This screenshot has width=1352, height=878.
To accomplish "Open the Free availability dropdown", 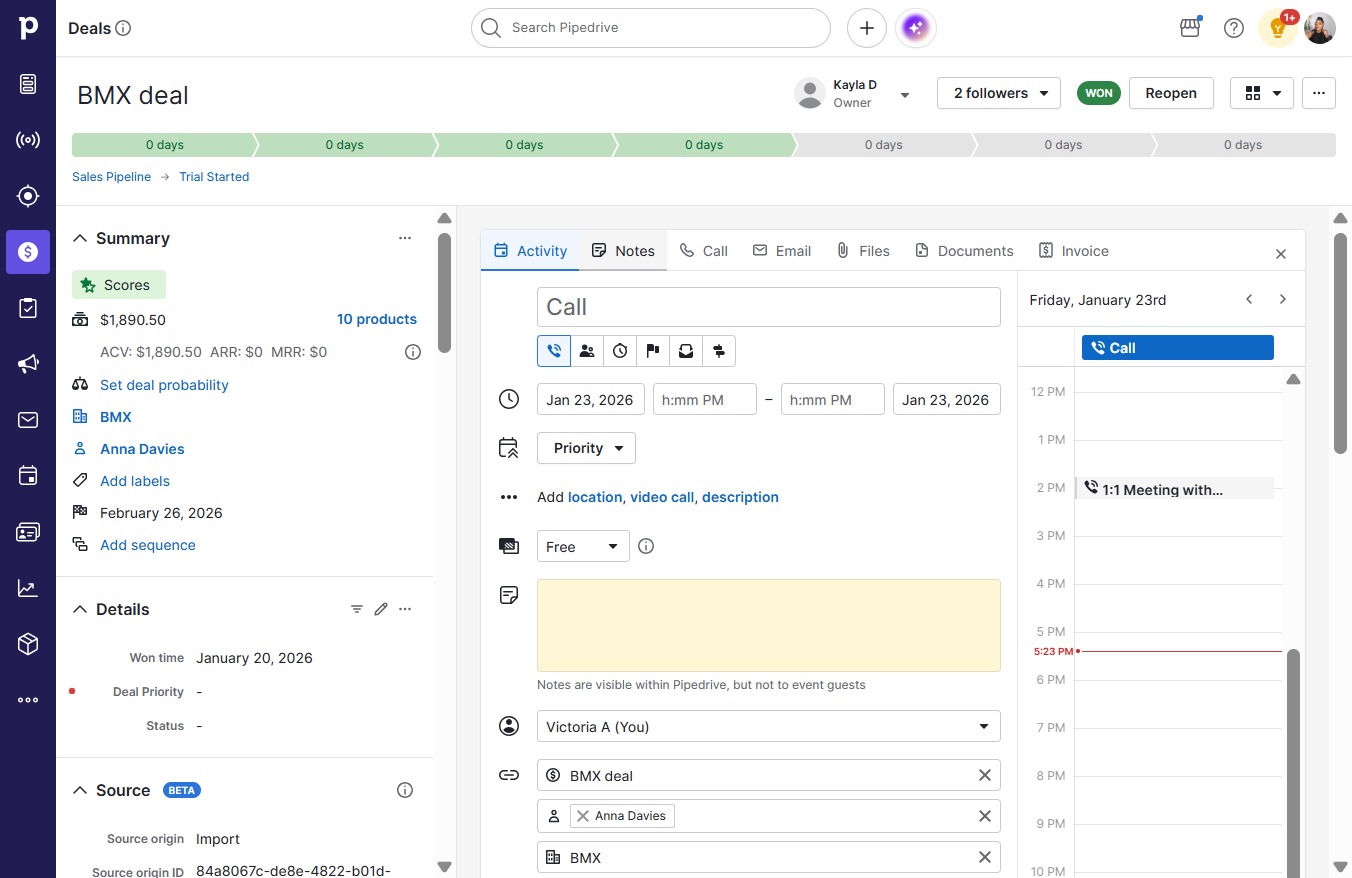I will click(x=583, y=546).
